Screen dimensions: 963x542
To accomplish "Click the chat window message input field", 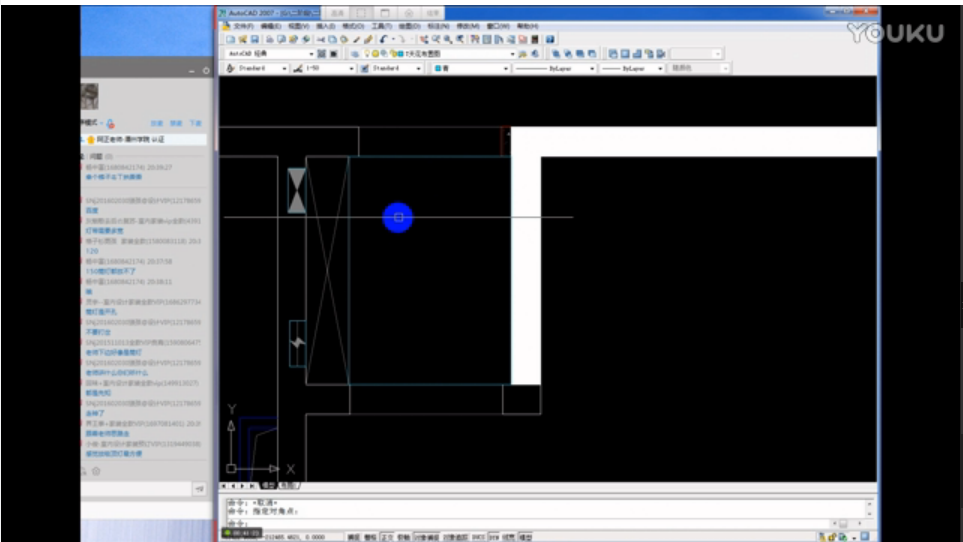I will pos(137,489).
